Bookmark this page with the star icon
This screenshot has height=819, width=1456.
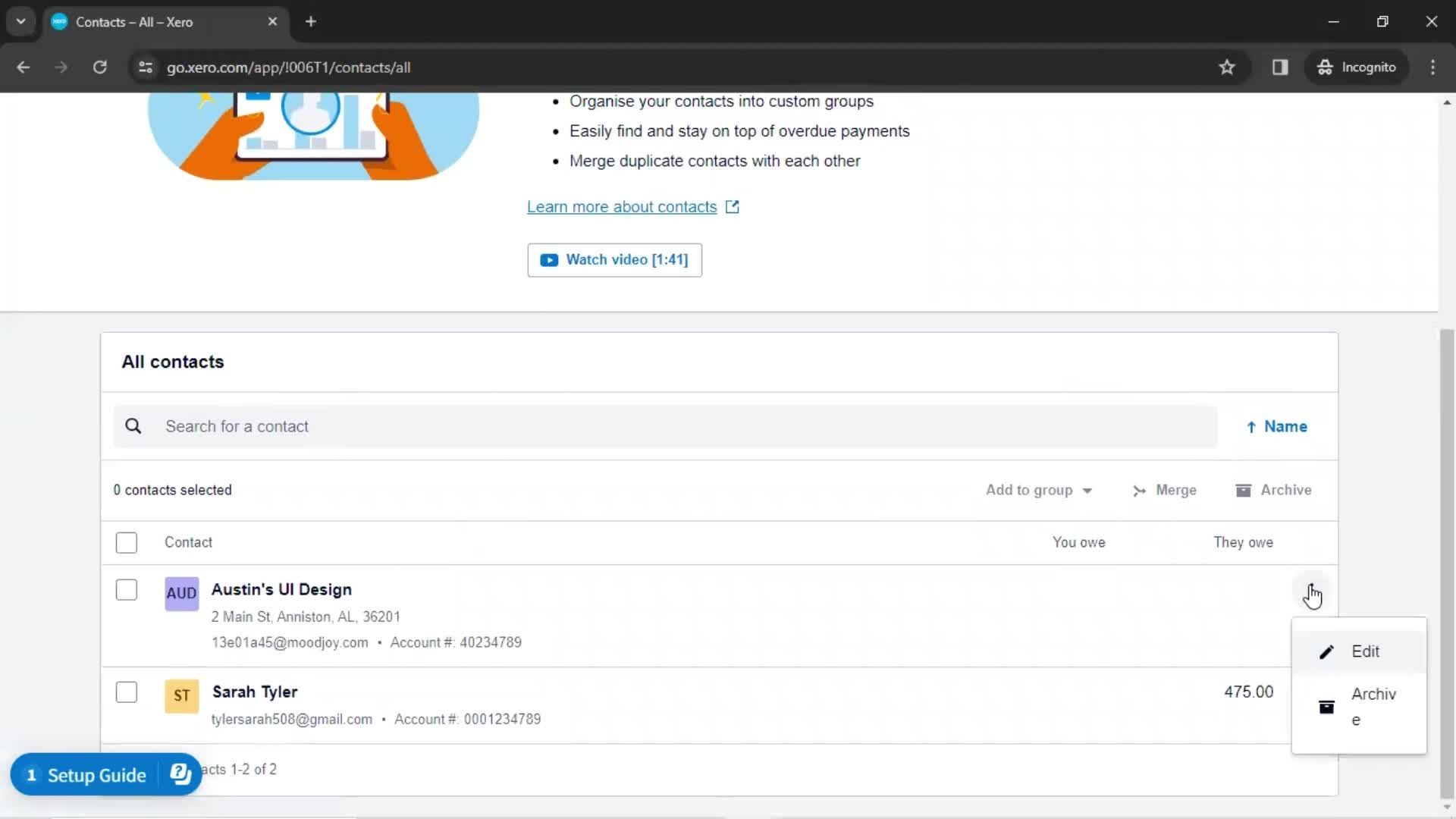click(1227, 67)
